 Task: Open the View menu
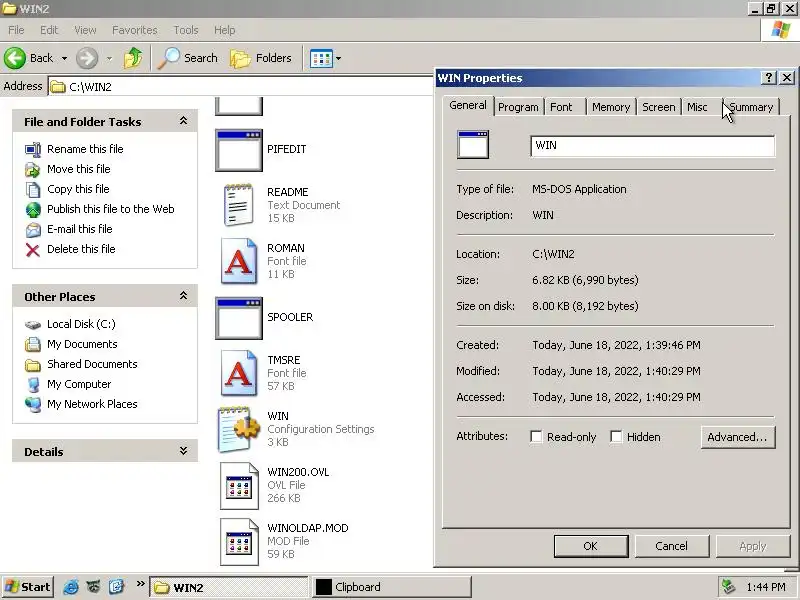coord(85,30)
